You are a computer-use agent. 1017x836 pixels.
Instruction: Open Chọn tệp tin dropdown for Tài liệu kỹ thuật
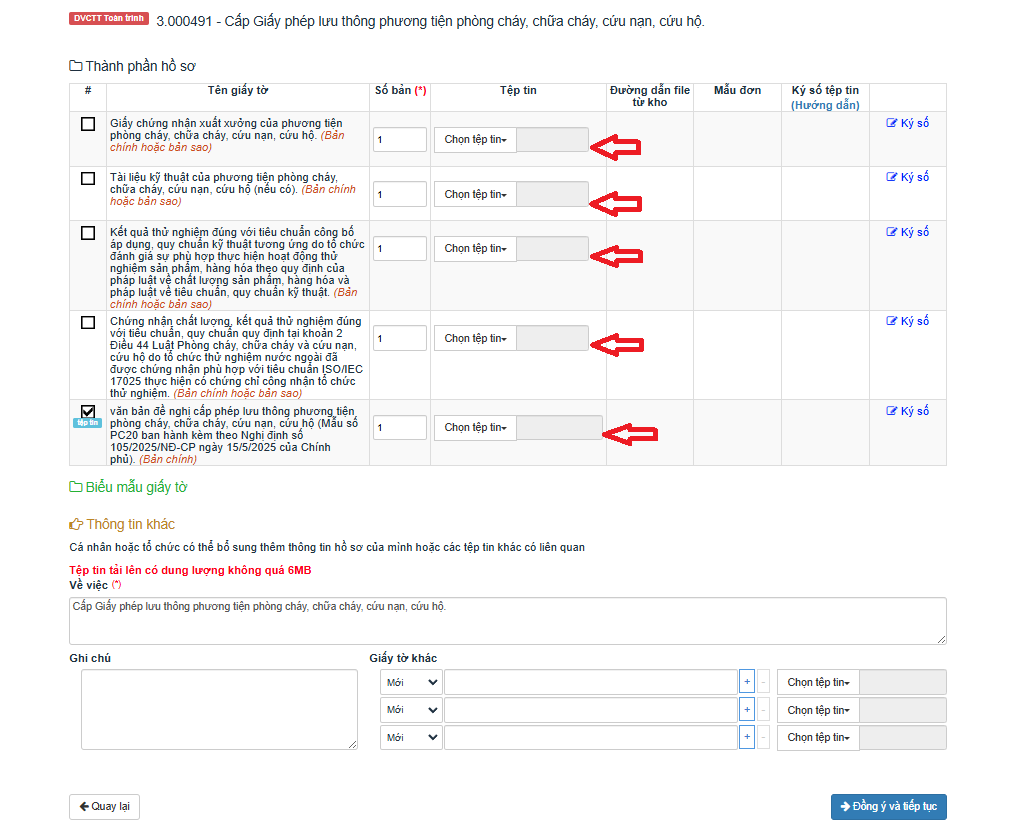tap(475, 194)
